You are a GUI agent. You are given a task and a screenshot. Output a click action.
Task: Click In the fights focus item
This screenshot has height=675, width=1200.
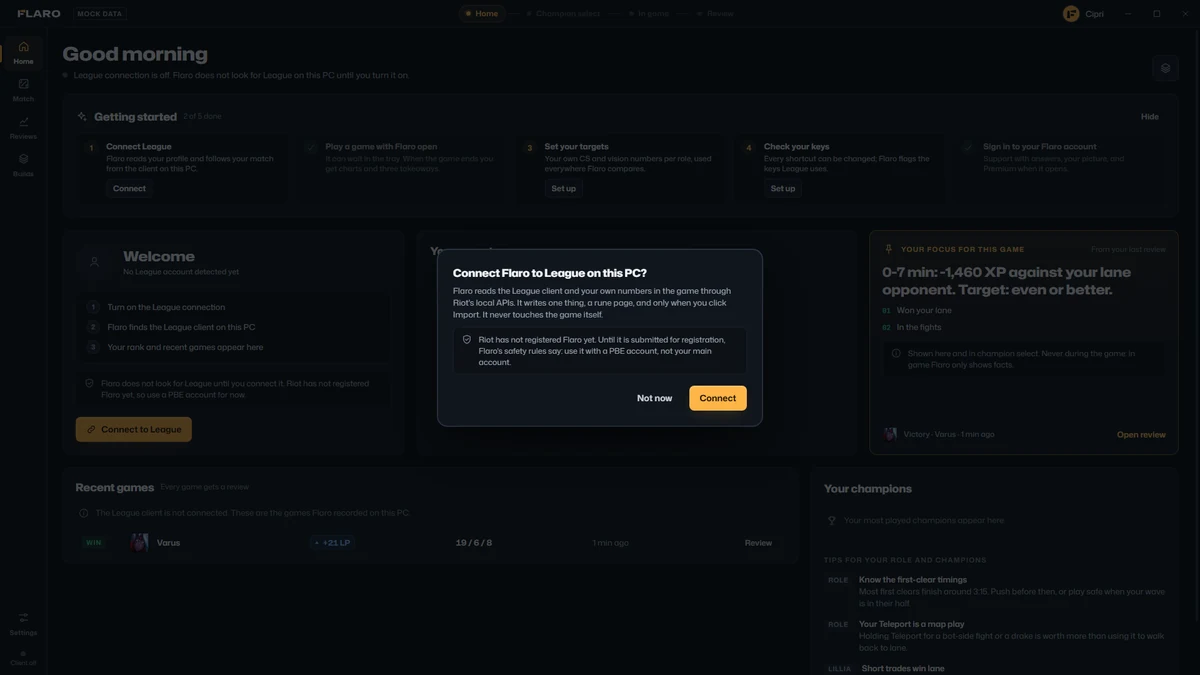919,327
